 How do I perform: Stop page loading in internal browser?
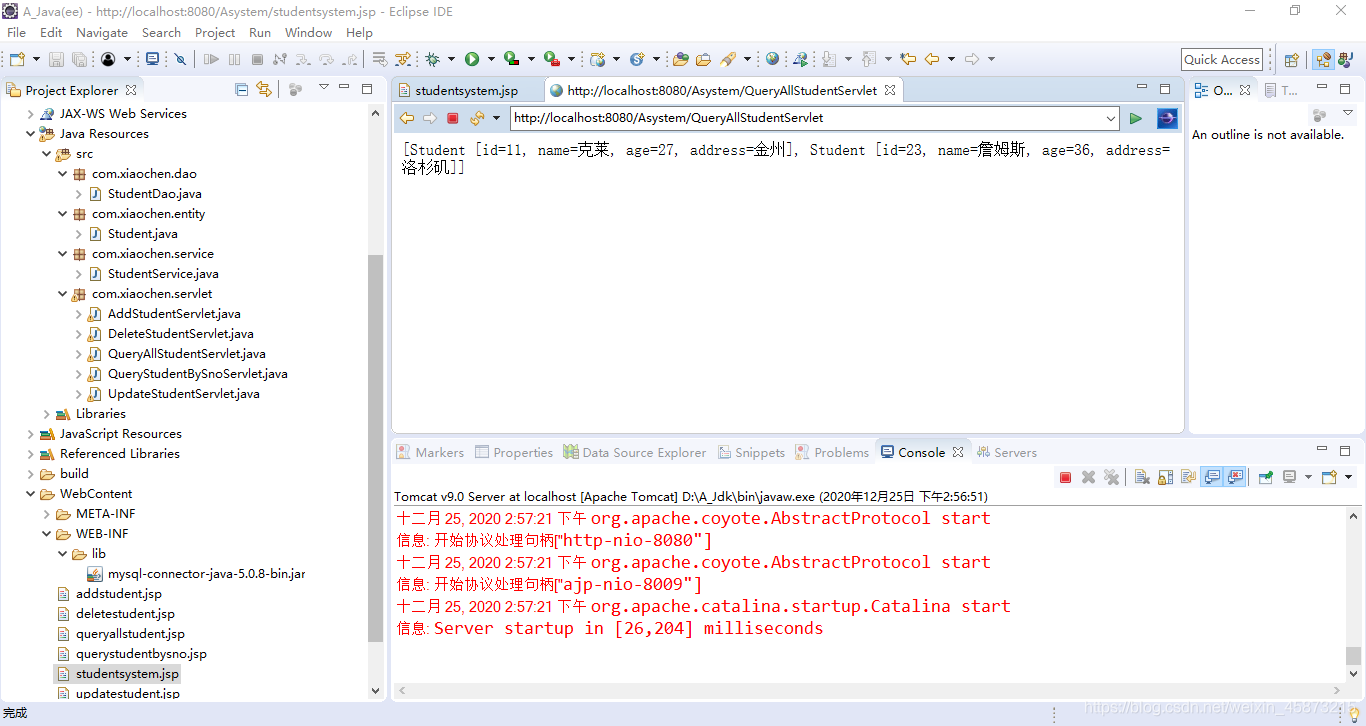[452, 118]
